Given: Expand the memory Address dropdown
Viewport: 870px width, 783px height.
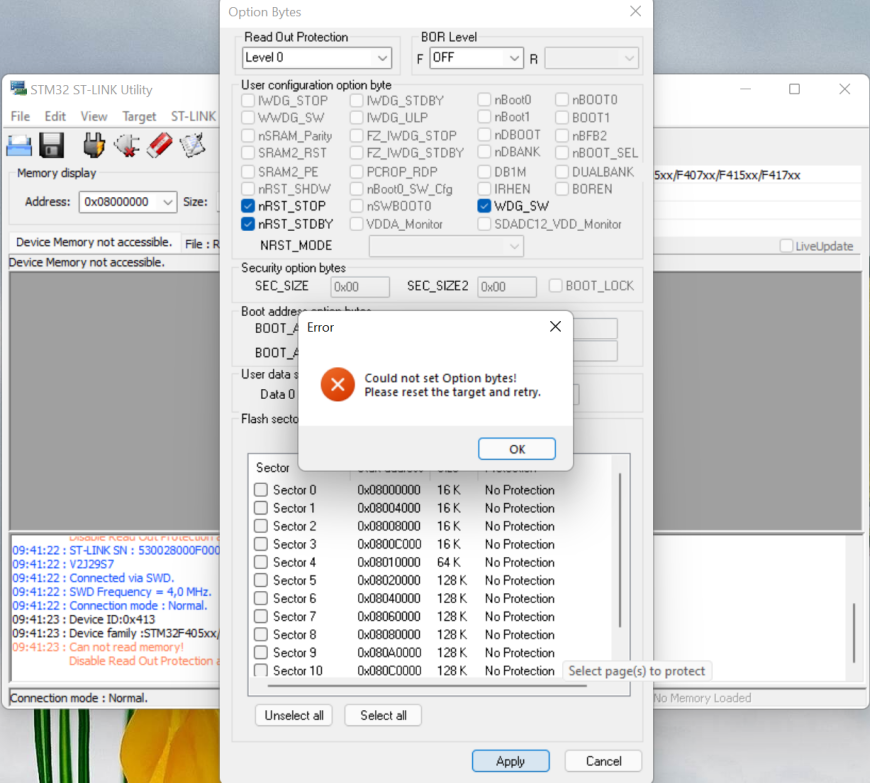Looking at the screenshot, I should [168, 202].
